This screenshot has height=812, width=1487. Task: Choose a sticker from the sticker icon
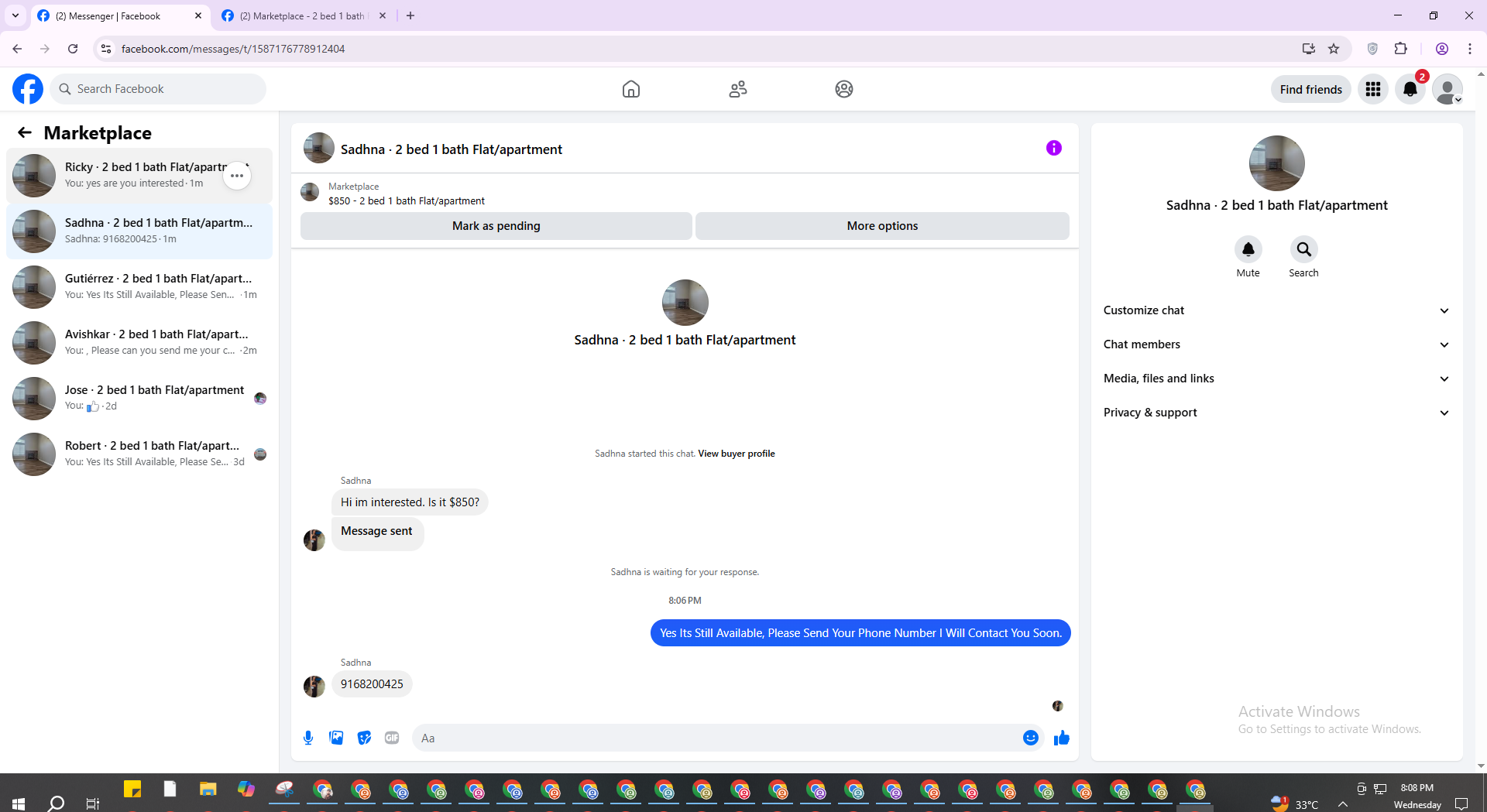point(364,738)
